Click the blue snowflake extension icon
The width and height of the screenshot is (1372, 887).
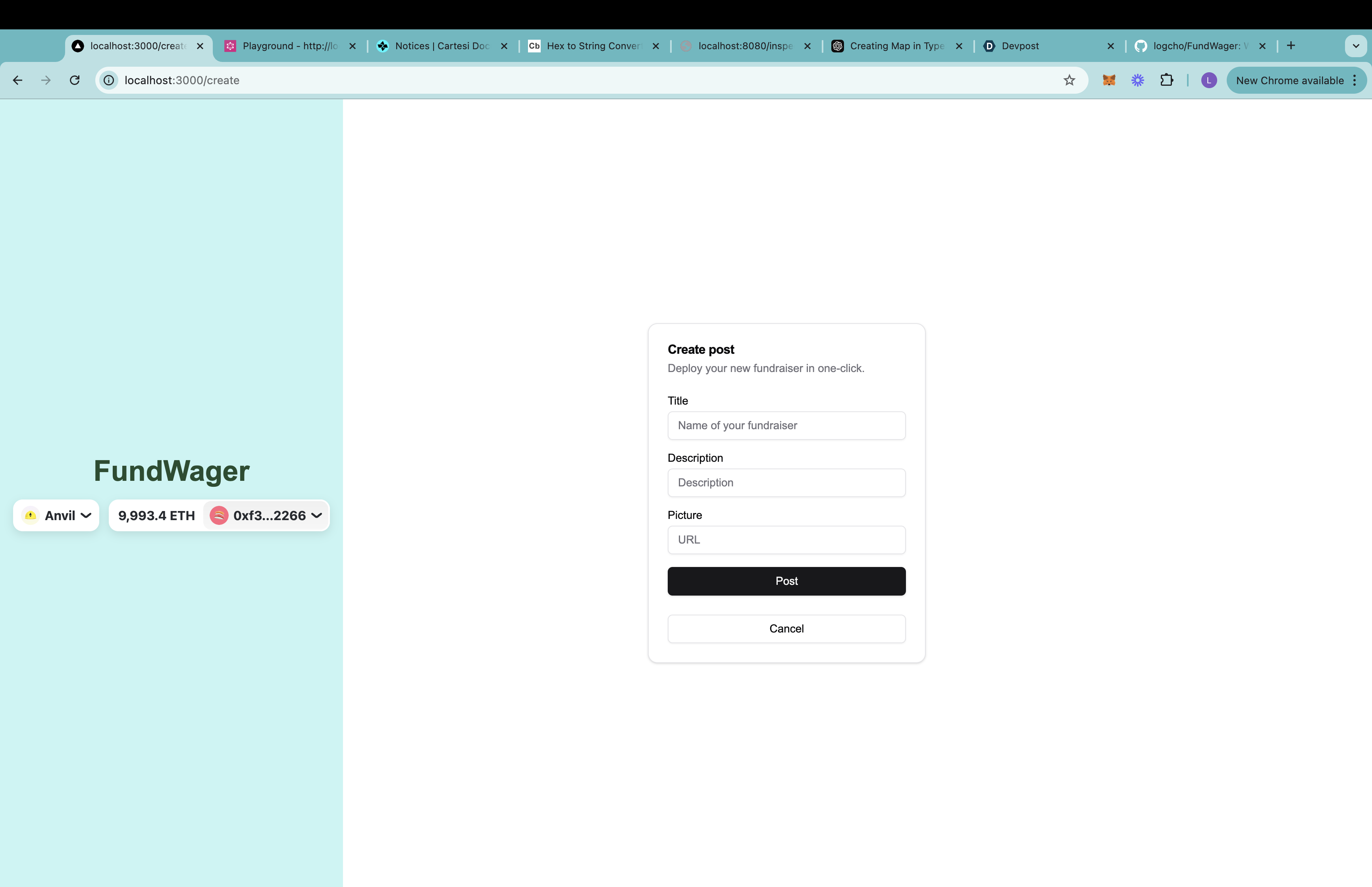coord(1137,80)
